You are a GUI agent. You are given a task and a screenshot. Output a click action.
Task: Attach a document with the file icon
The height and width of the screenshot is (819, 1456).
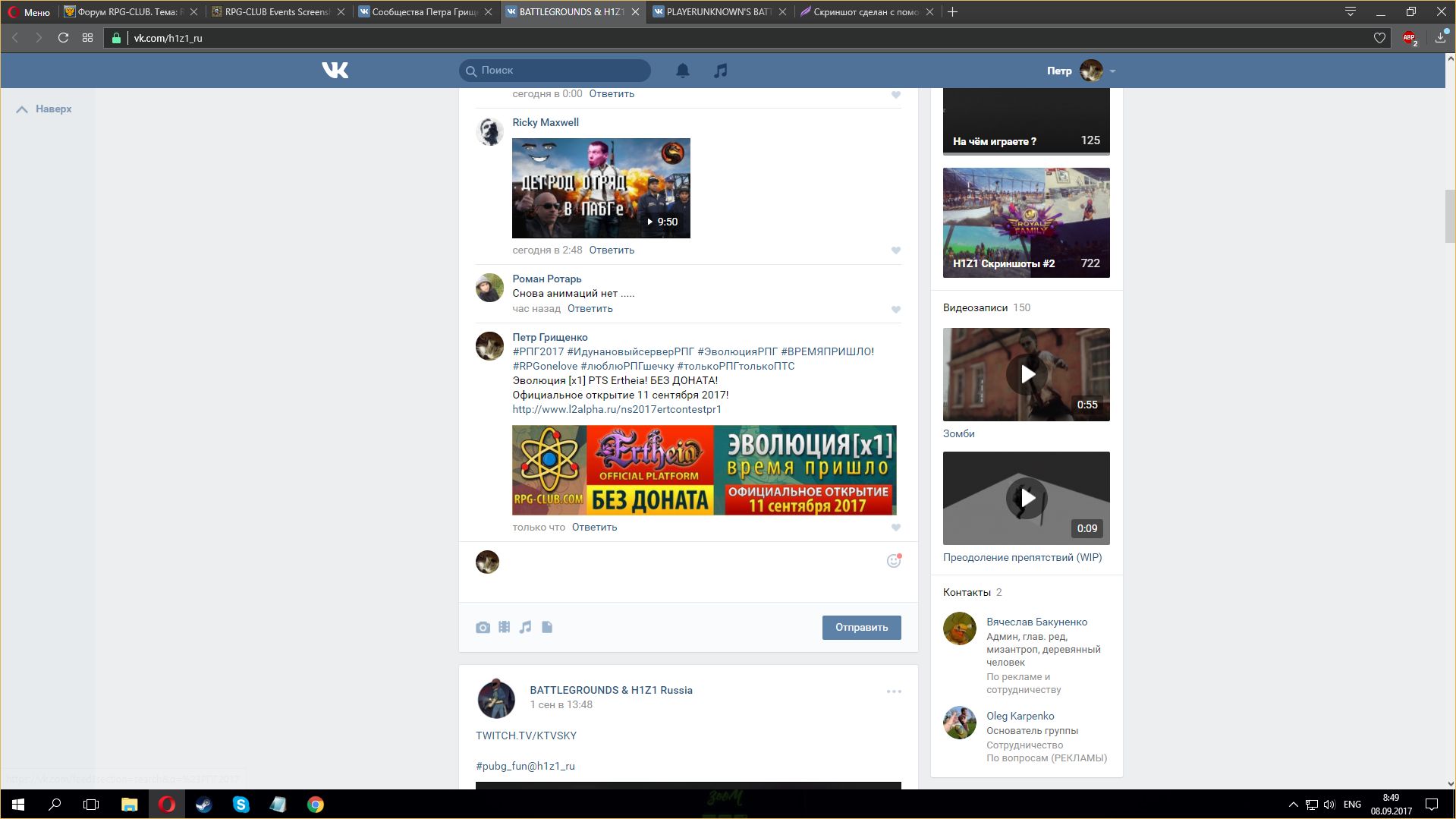point(547,627)
